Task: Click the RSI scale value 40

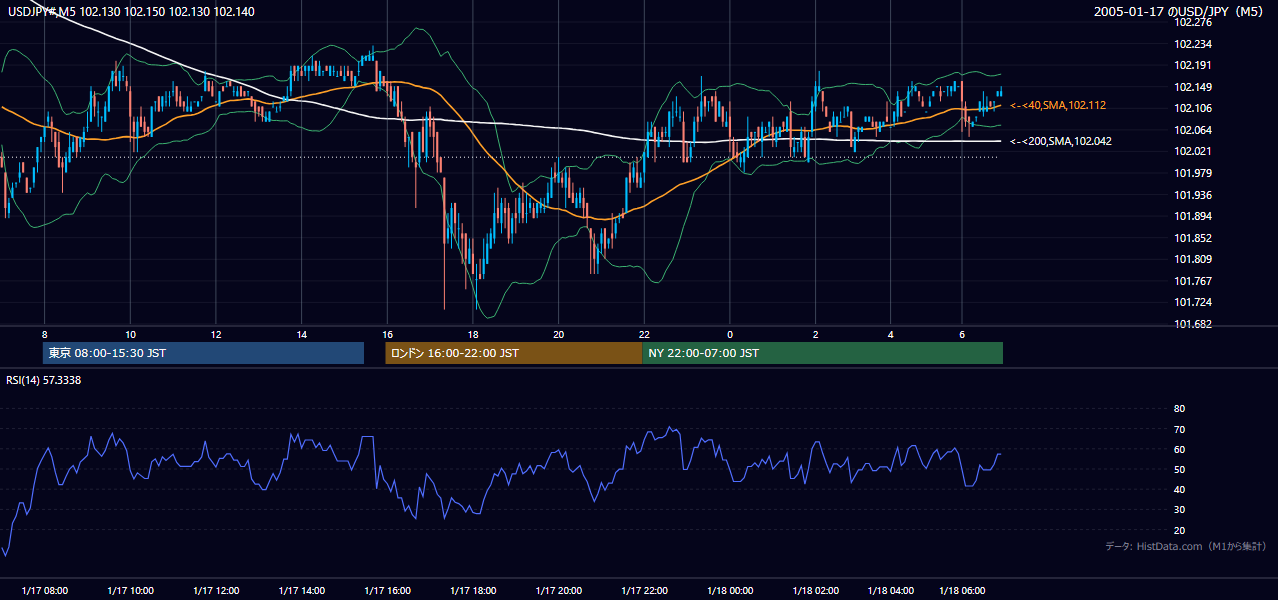Action: (1179, 489)
